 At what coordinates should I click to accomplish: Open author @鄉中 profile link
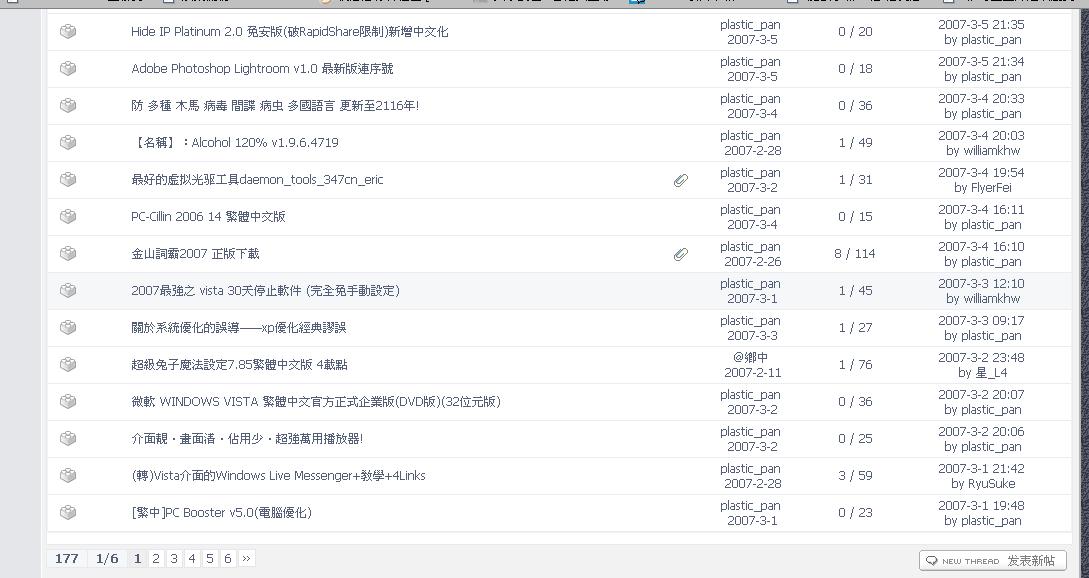click(750, 357)
